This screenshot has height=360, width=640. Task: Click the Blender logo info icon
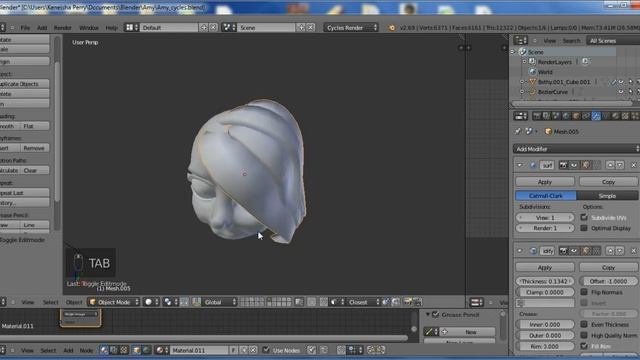coord(392,28)
